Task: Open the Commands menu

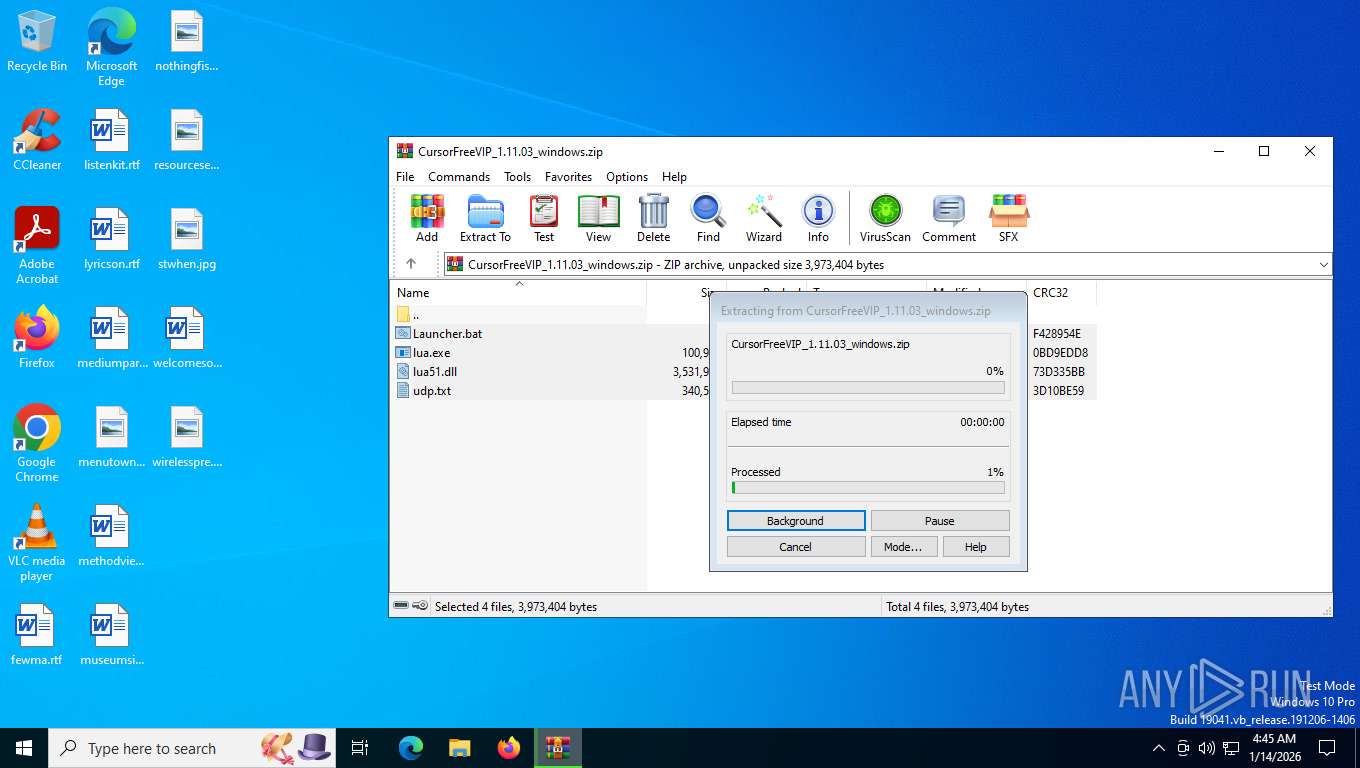Action: tap(459, 177)
